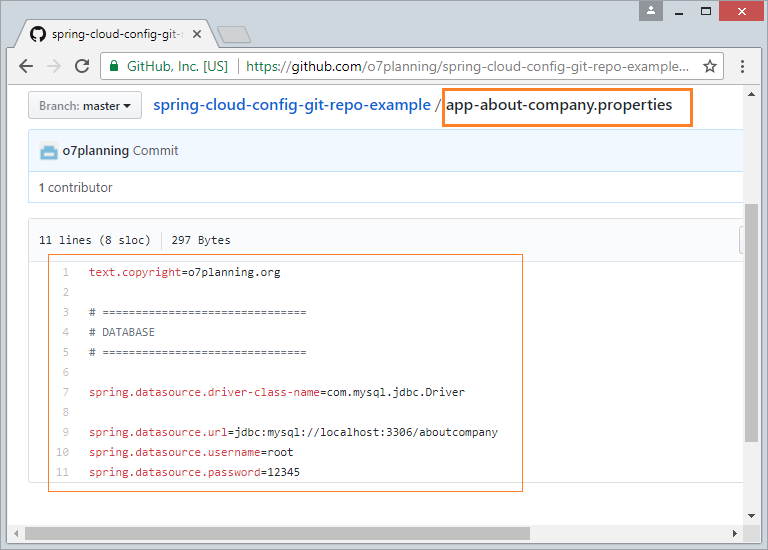Select line number 10 in the file
The image size is (768, 550).
coord(63,452)
